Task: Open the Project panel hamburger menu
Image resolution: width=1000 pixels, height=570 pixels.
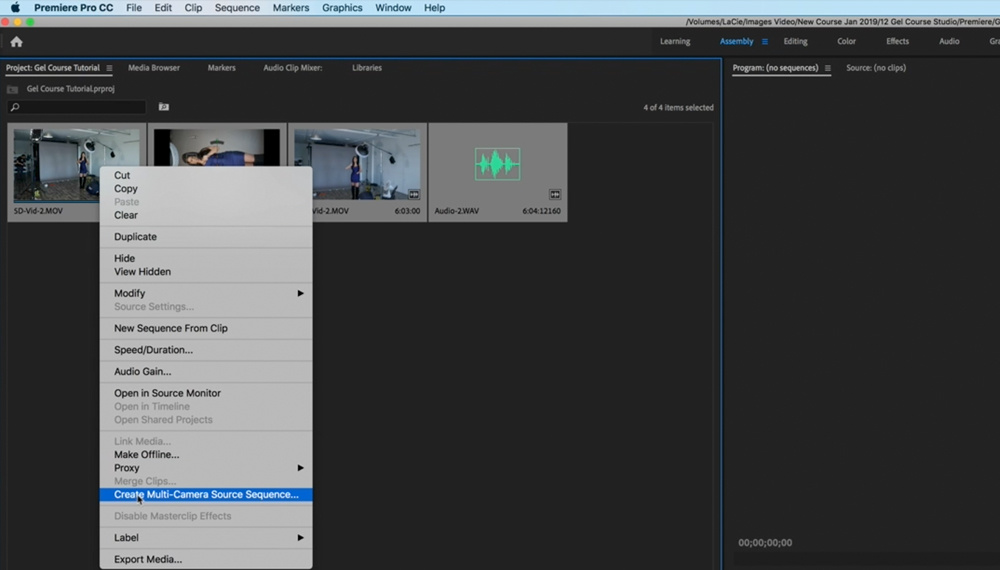Action: (109, 68)
